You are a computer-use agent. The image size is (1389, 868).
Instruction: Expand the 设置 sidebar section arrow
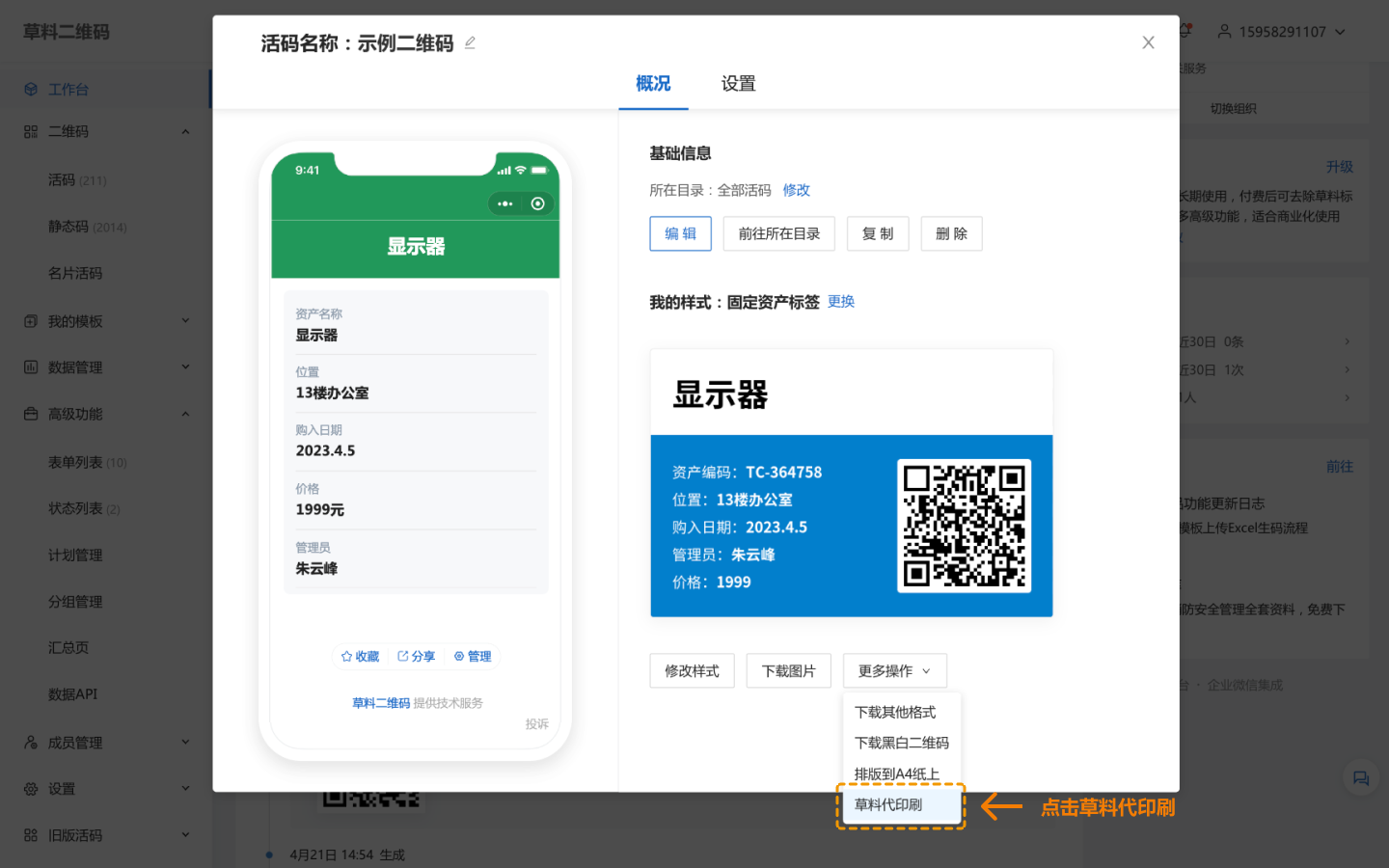pyautogui.click(x=185, y=789)
